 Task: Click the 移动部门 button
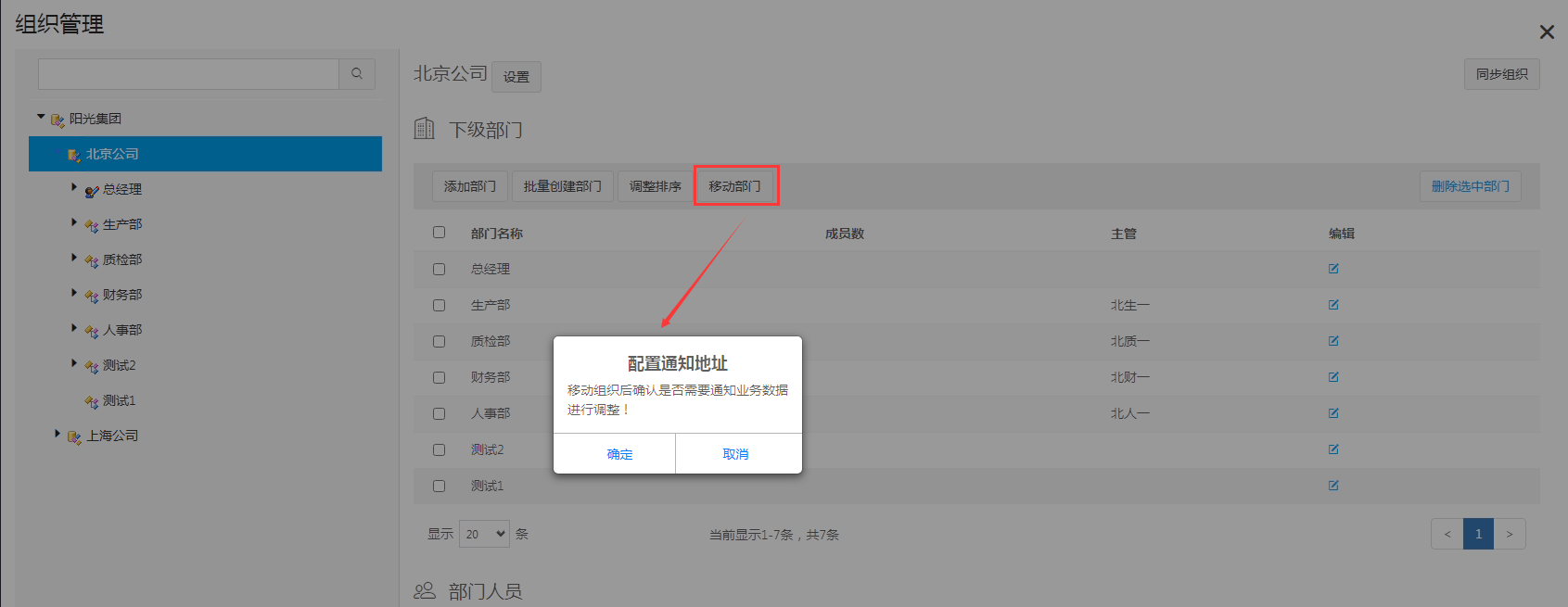[735, 186]
